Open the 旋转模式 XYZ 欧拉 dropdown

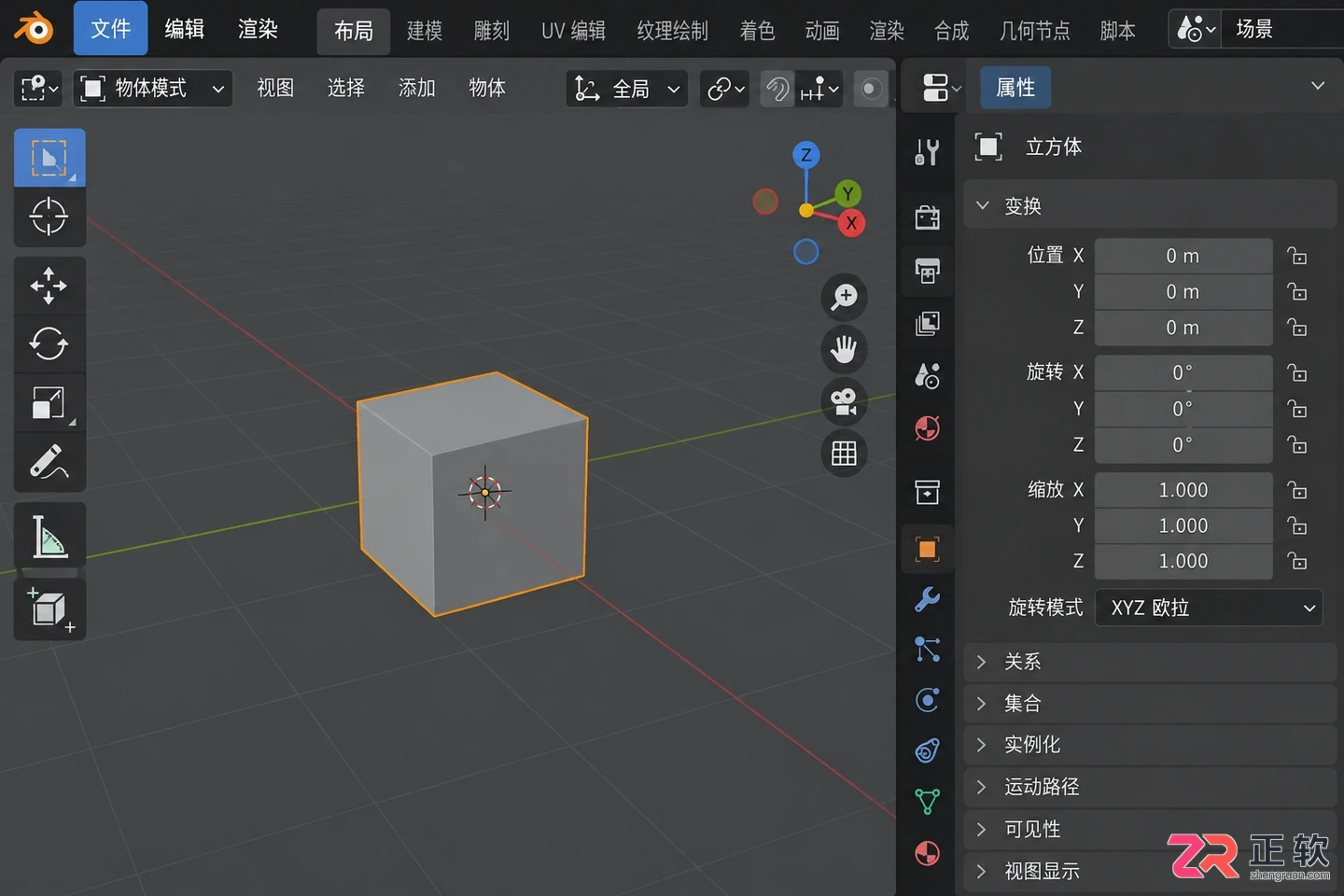1209,608
